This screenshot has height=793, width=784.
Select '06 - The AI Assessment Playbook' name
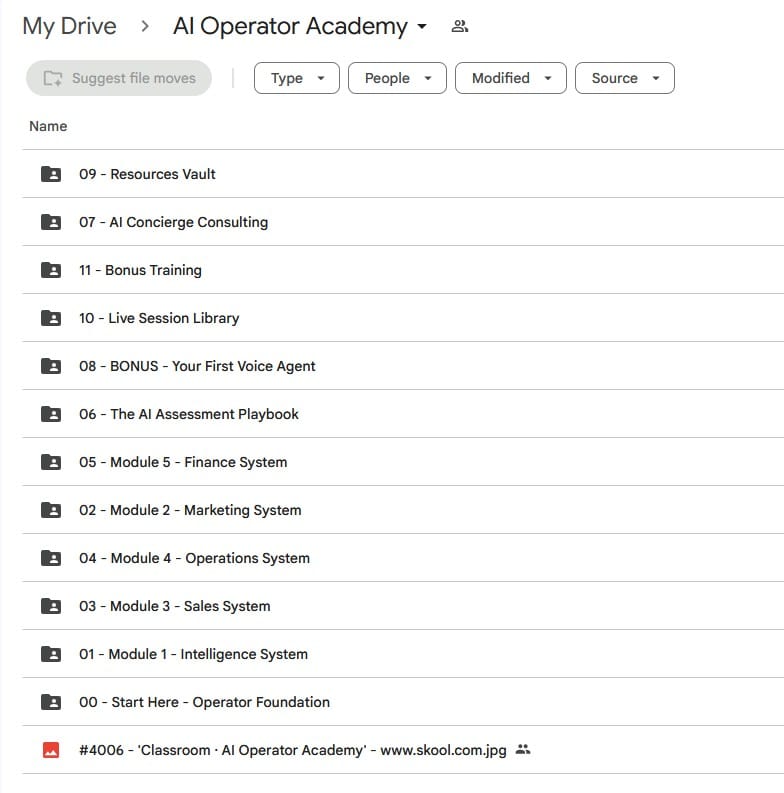click(x=189, y=414)
